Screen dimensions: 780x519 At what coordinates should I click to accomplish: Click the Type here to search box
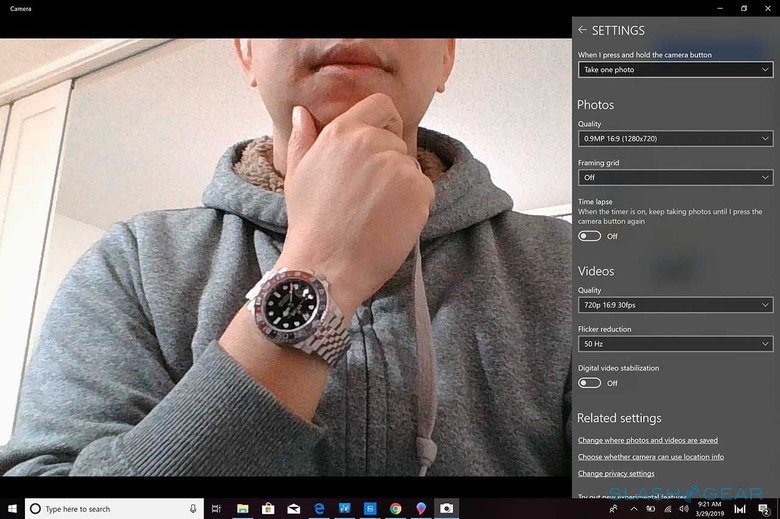(114, 509)
